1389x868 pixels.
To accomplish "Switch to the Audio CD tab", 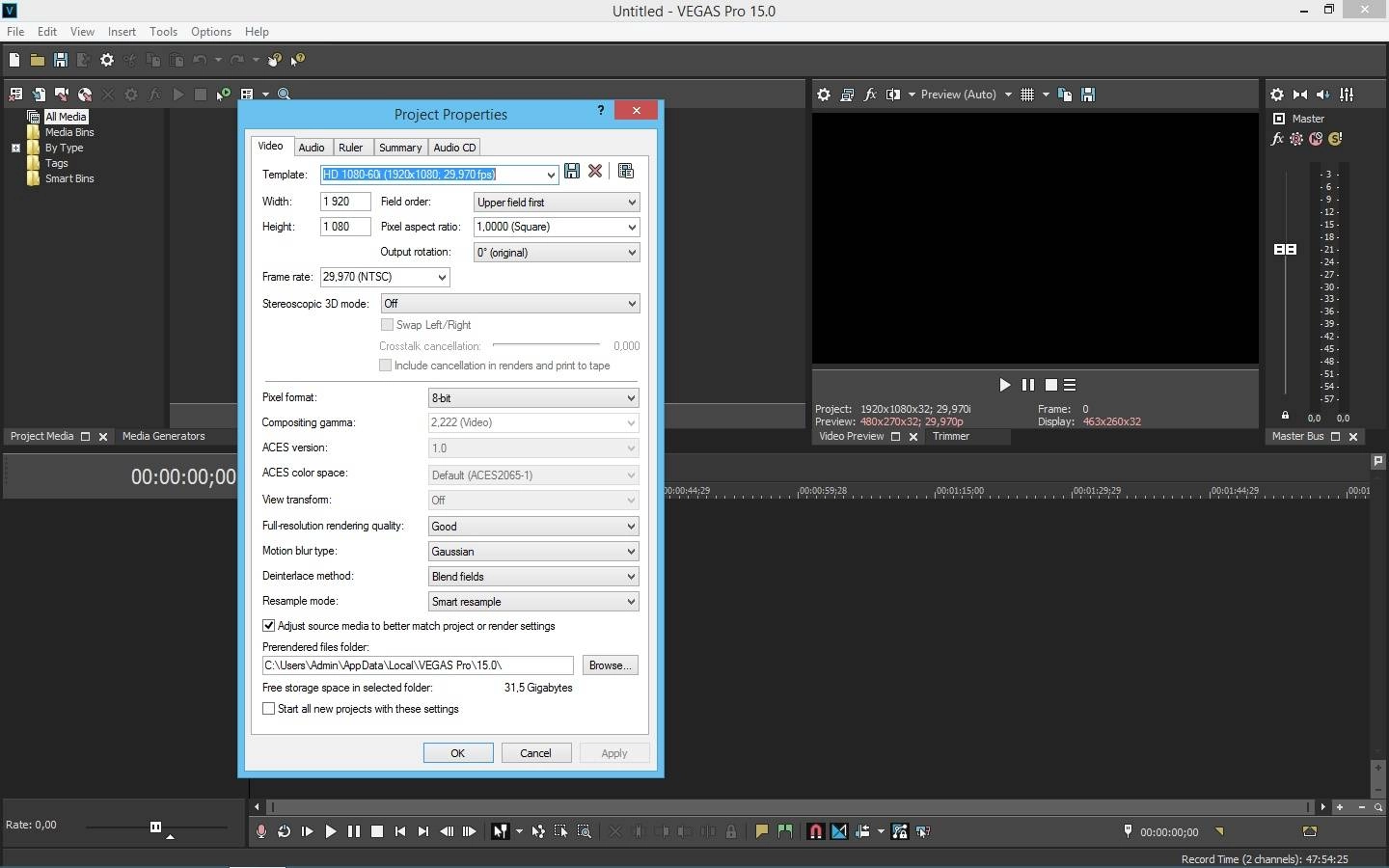I will click(x=454, y=148).
